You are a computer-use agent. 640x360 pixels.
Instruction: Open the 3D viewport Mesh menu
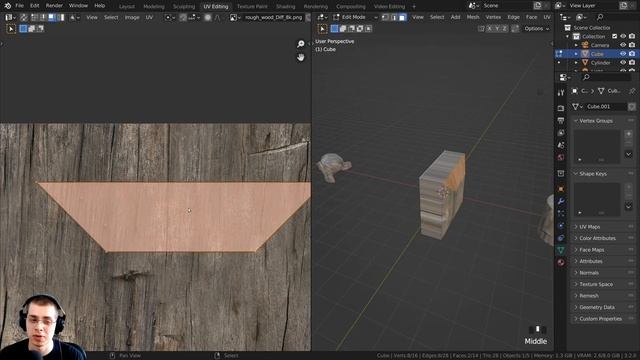coord(473,17)
